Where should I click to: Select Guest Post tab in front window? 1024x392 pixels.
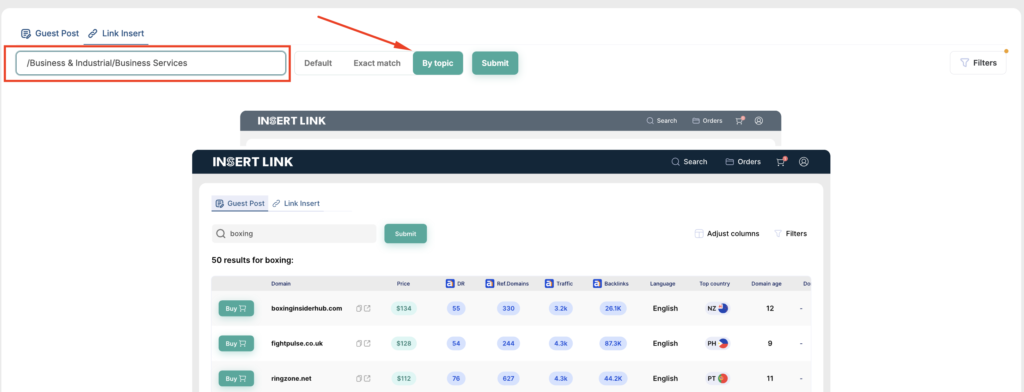(x=240, y=203)
